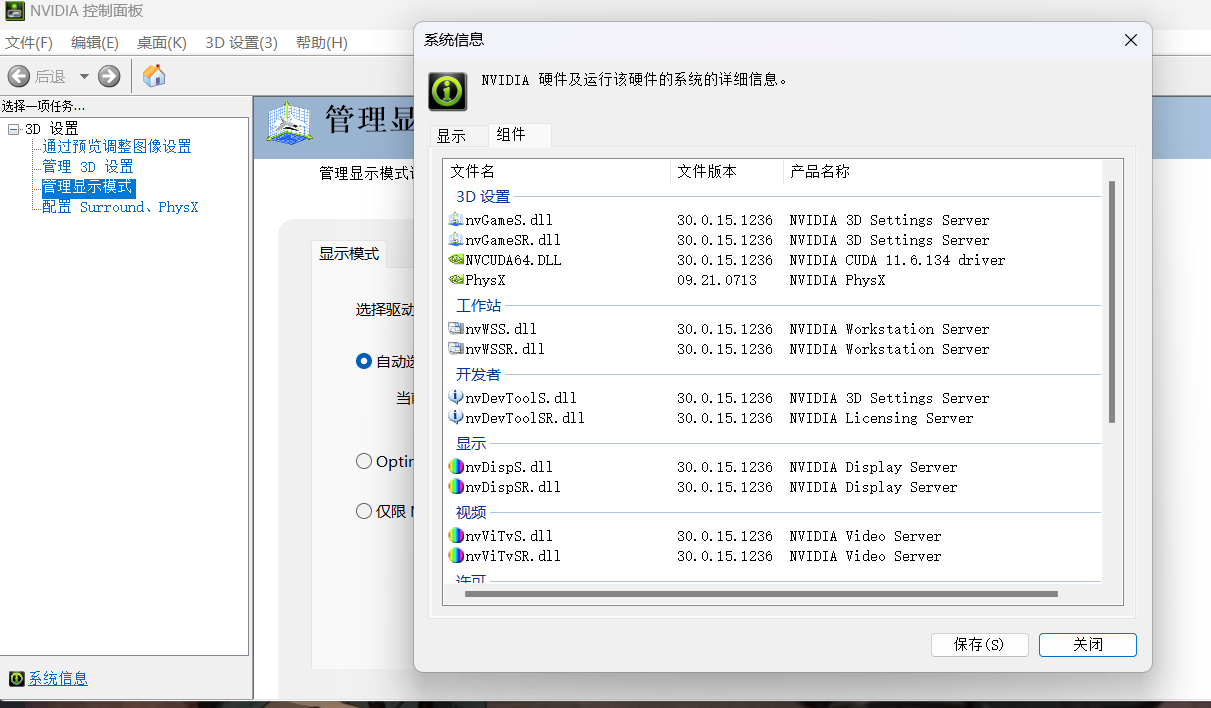Close the 系统信息 dialog with X

point(1131,41)
